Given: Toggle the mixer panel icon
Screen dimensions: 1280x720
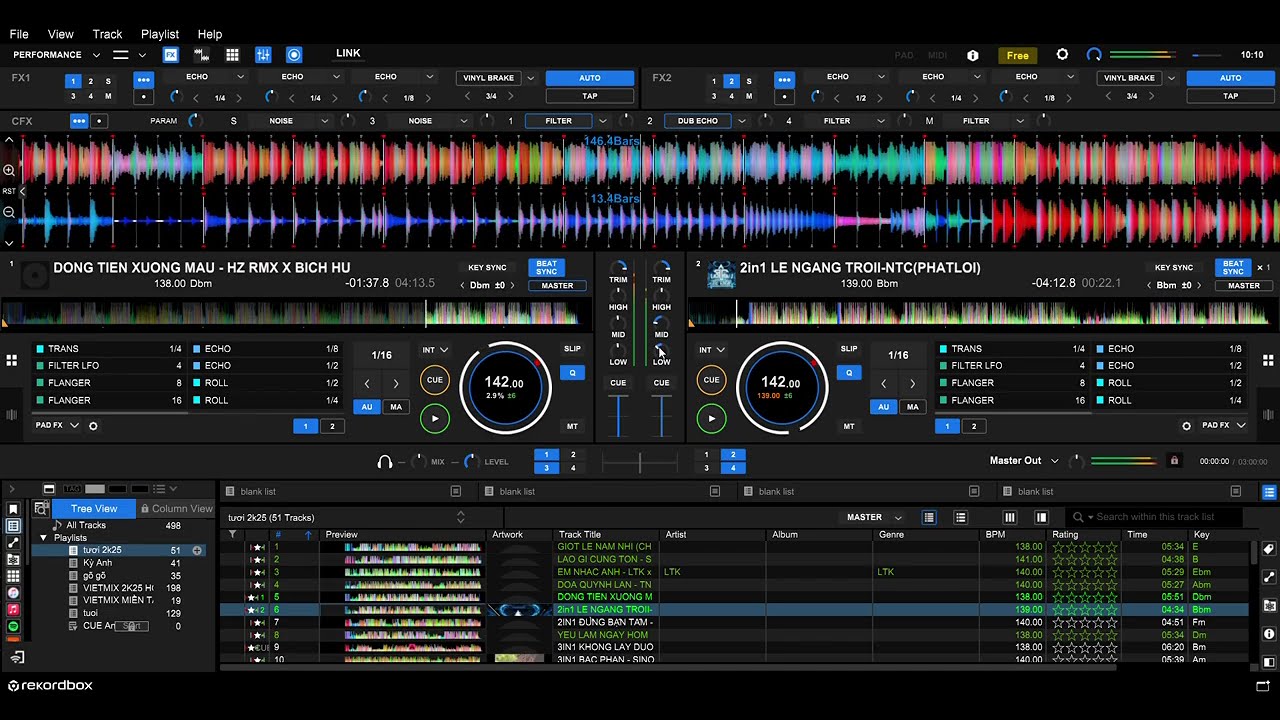Looking at the screenshot, I should tap(263, 55).
